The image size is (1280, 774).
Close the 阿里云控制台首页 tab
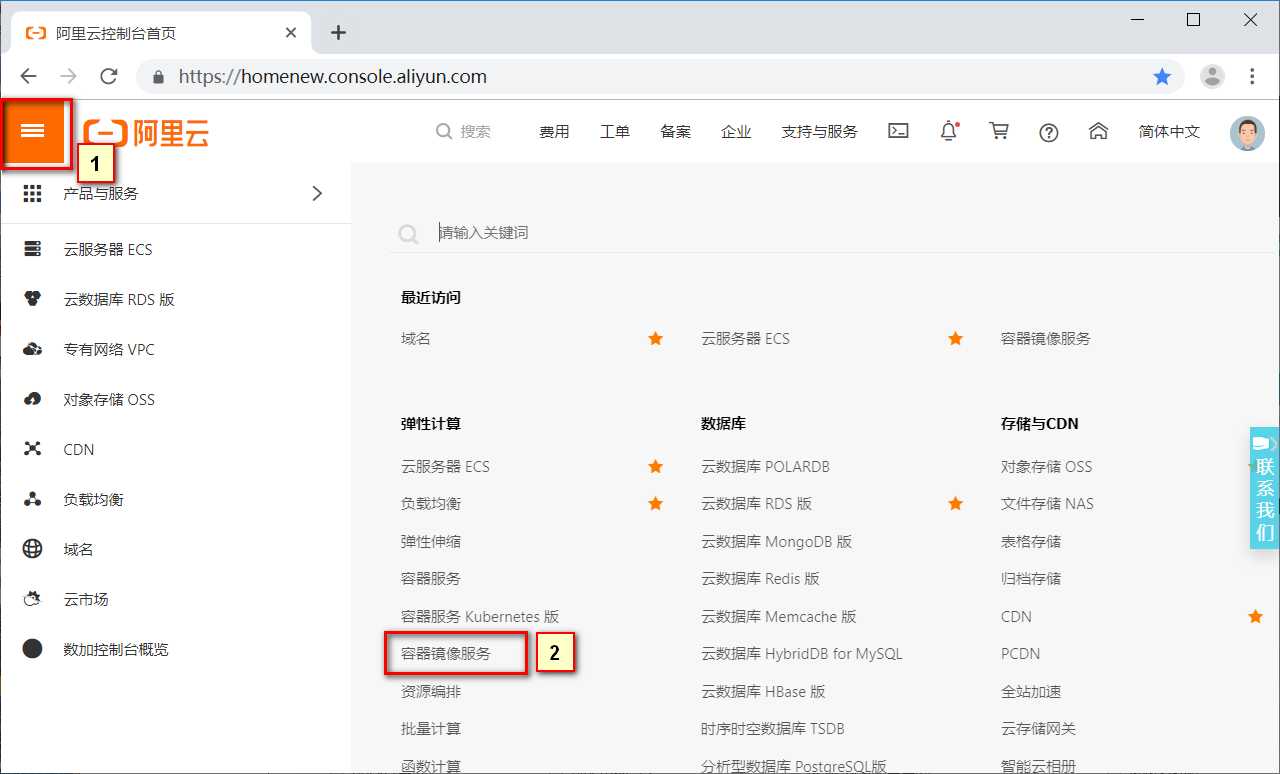click(291, 33)
